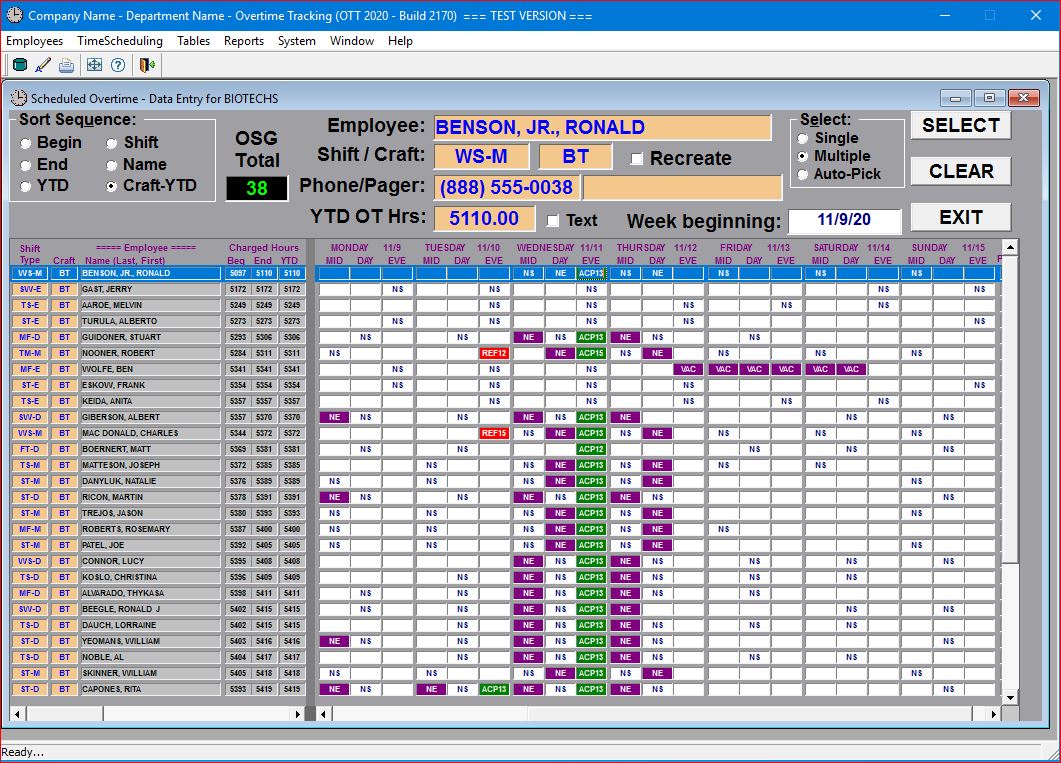Select the Auto-Pick radio option

pos(802,175)
